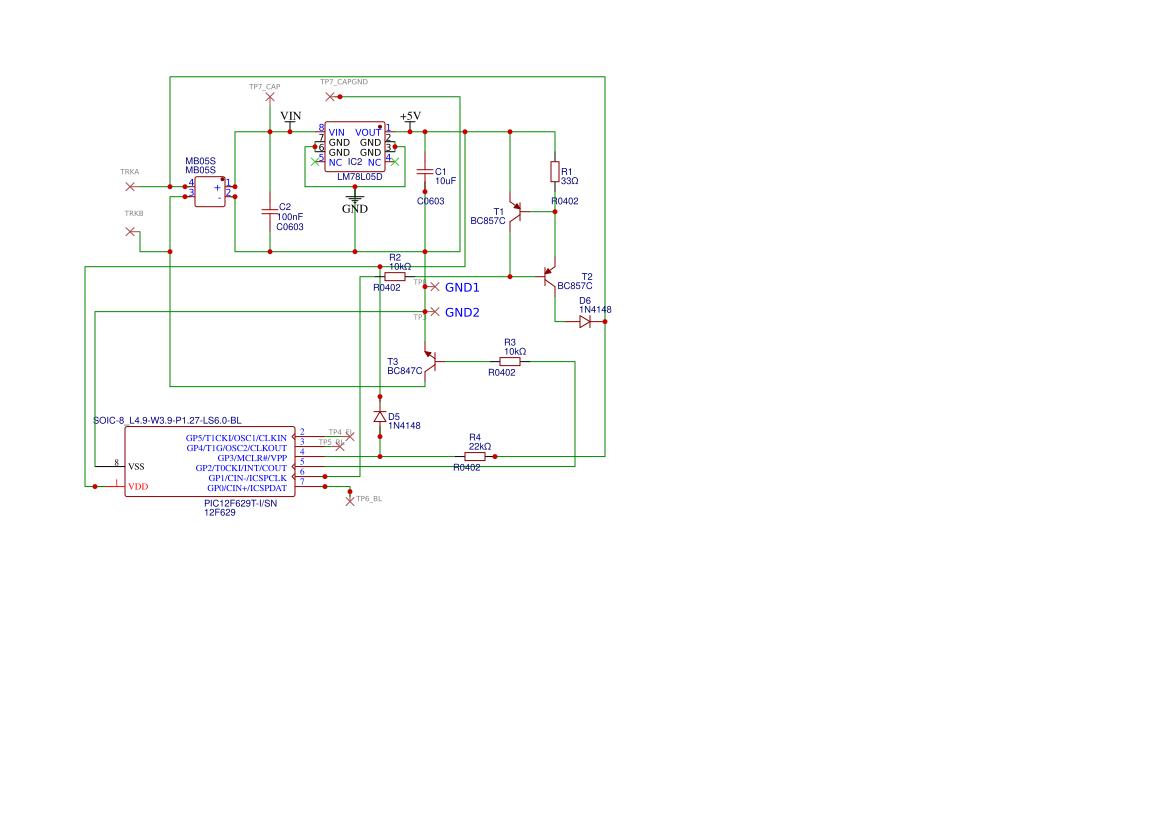Viewport: 1169px width, 827px height.
Task: Click the GP5/T1CKI/OSC1/CLKIN pin label
Action: coord(236,438)
